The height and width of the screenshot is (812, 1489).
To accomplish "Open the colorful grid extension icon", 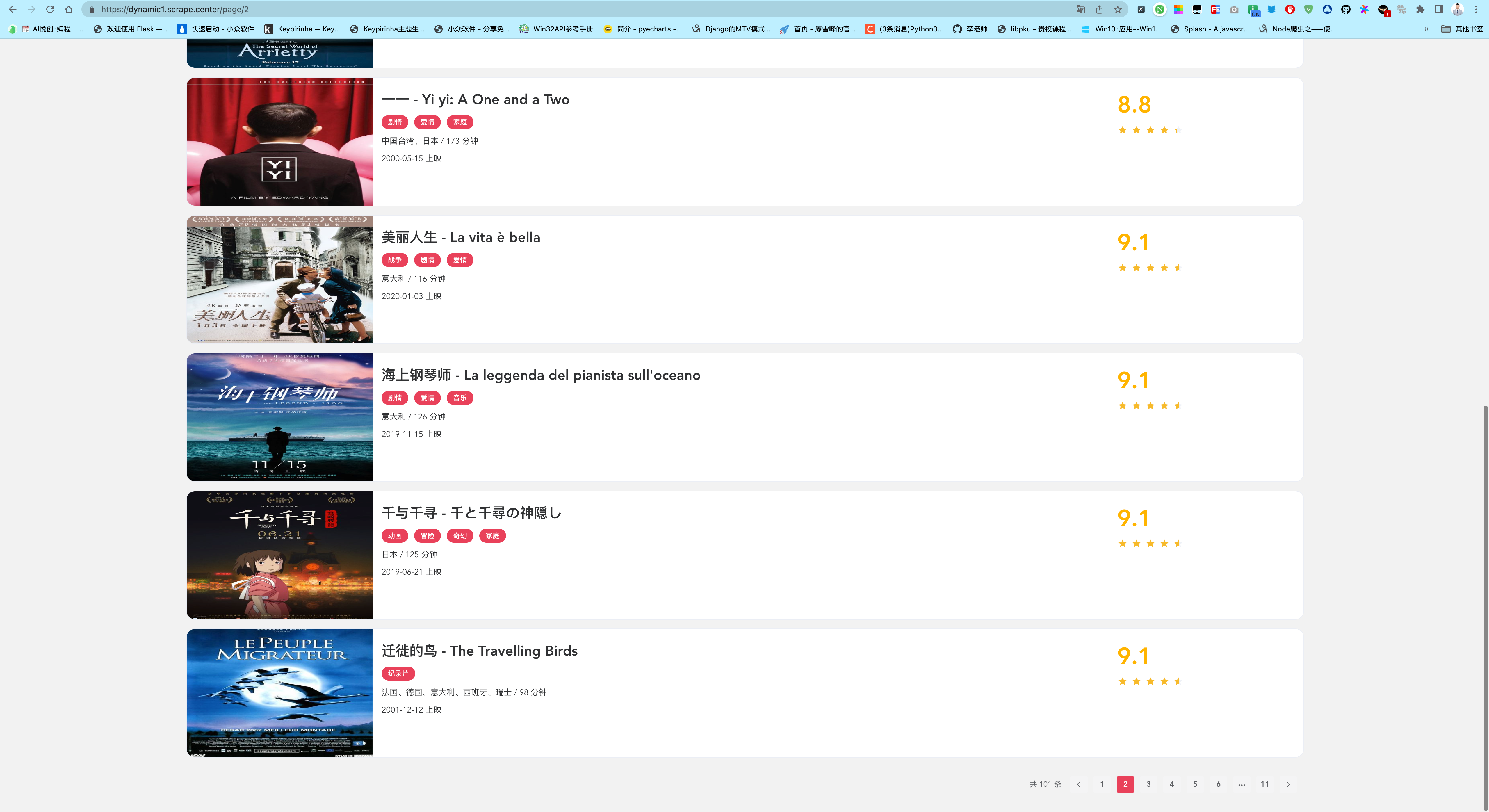I will point(1178,9).
